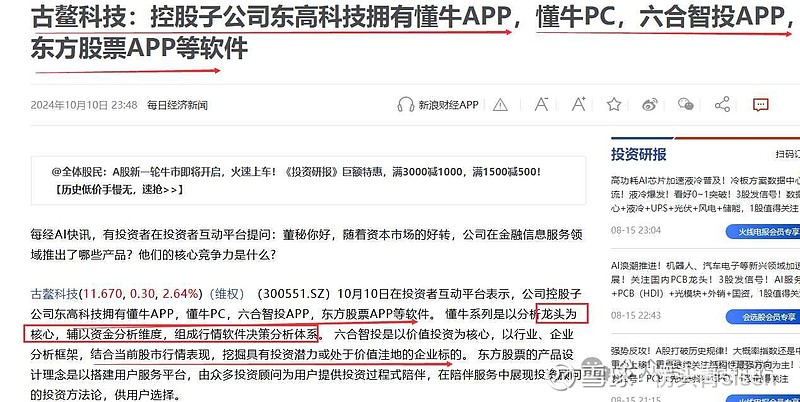800x402 pixels.
Task: Open the 古鳌科技 stock link
Action: pos(55,294)
